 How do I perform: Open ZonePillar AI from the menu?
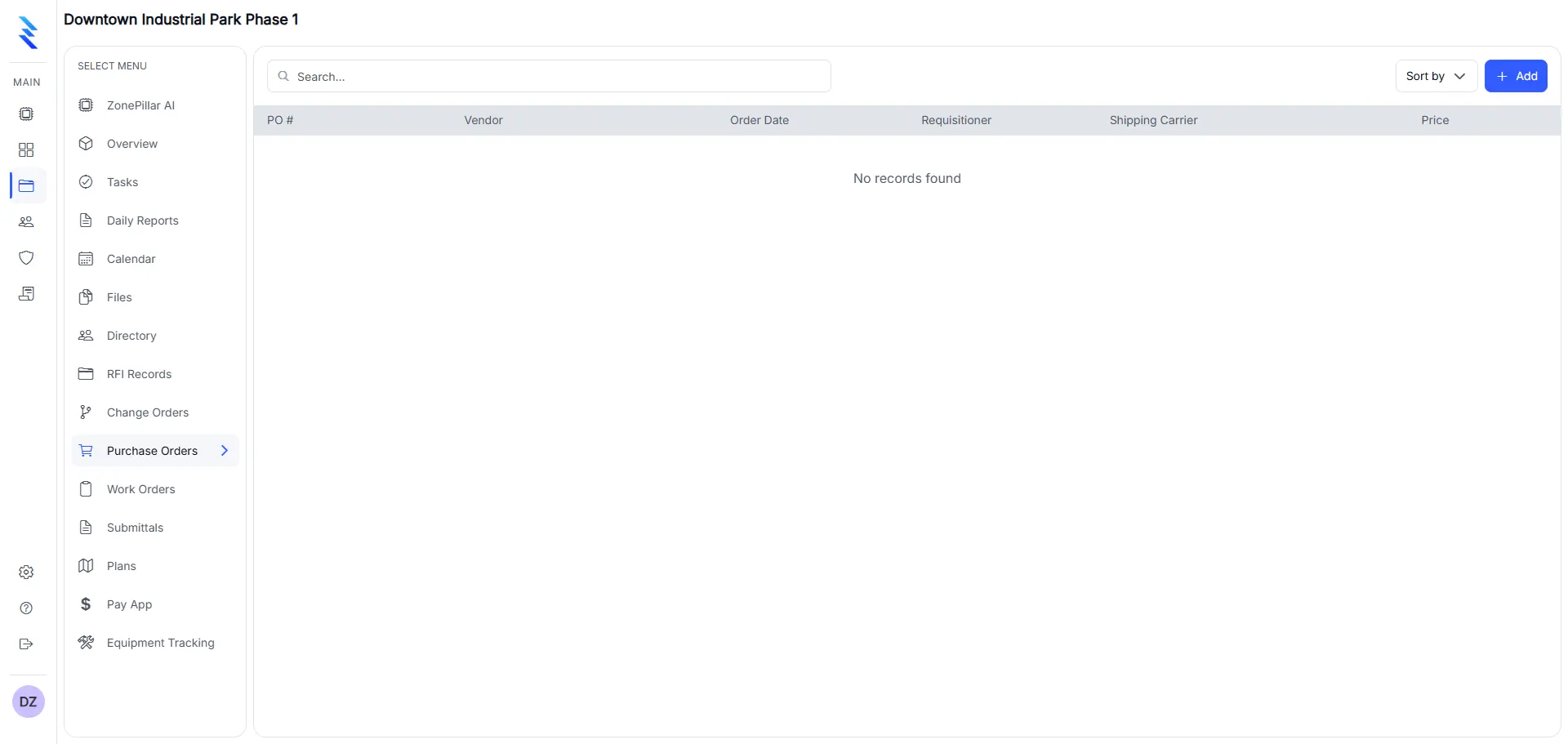pyautogui.click(x=140, y=105)
